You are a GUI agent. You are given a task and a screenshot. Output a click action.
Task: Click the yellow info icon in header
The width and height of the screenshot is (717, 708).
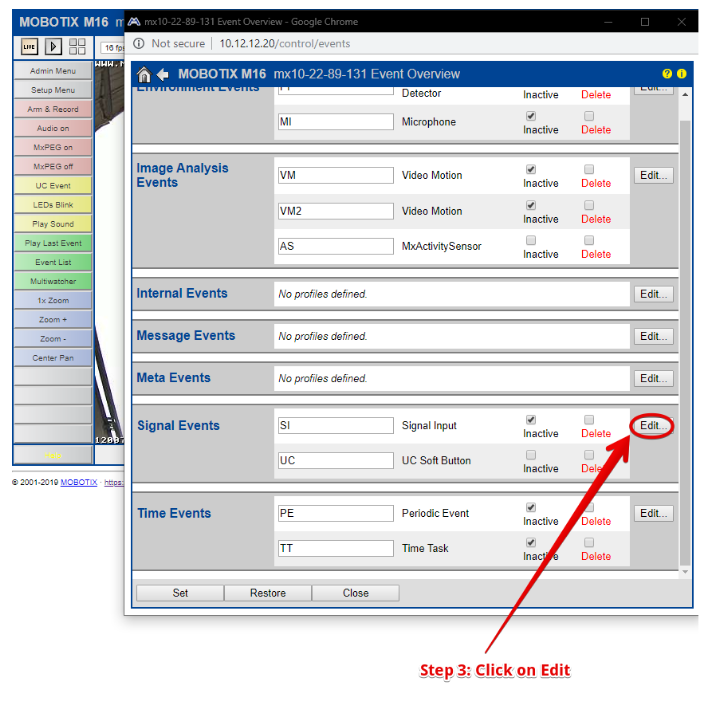(681, 74)
